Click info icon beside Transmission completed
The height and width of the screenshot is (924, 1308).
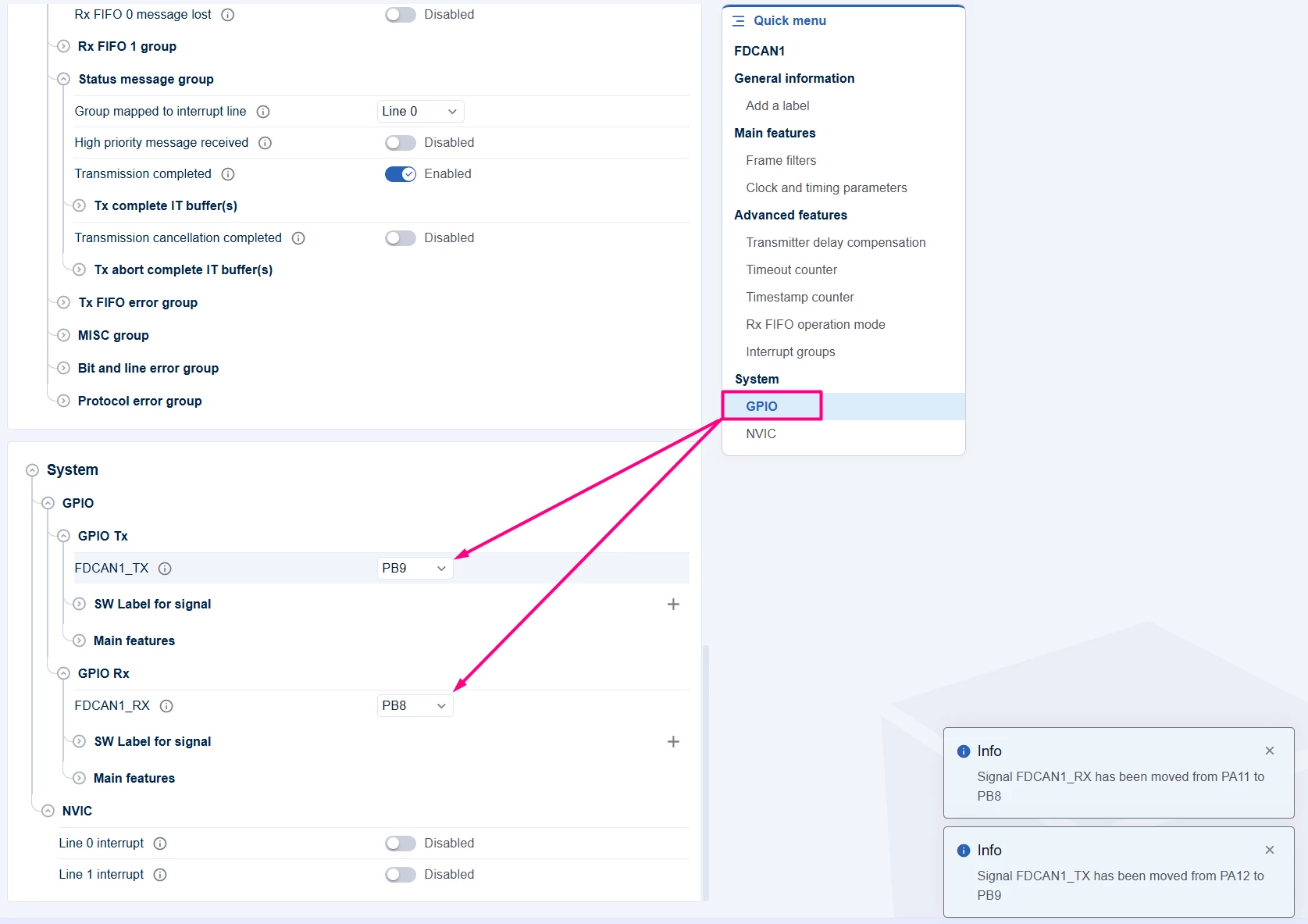point(228,174)
